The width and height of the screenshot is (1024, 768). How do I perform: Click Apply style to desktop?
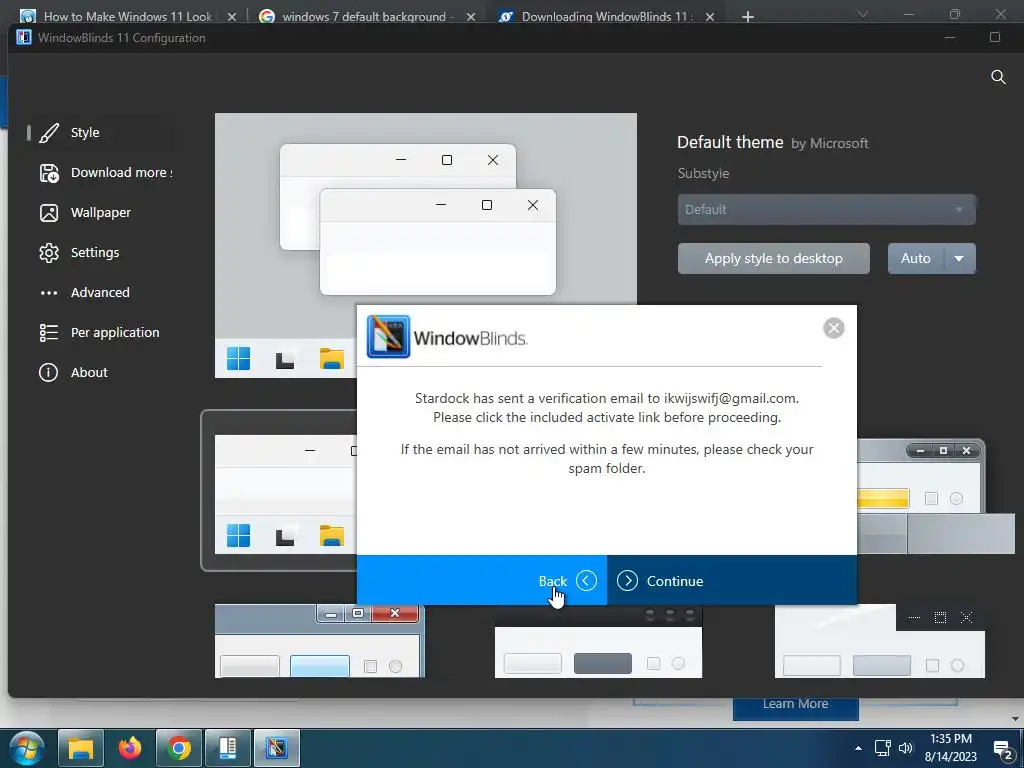tap(773, 259)
